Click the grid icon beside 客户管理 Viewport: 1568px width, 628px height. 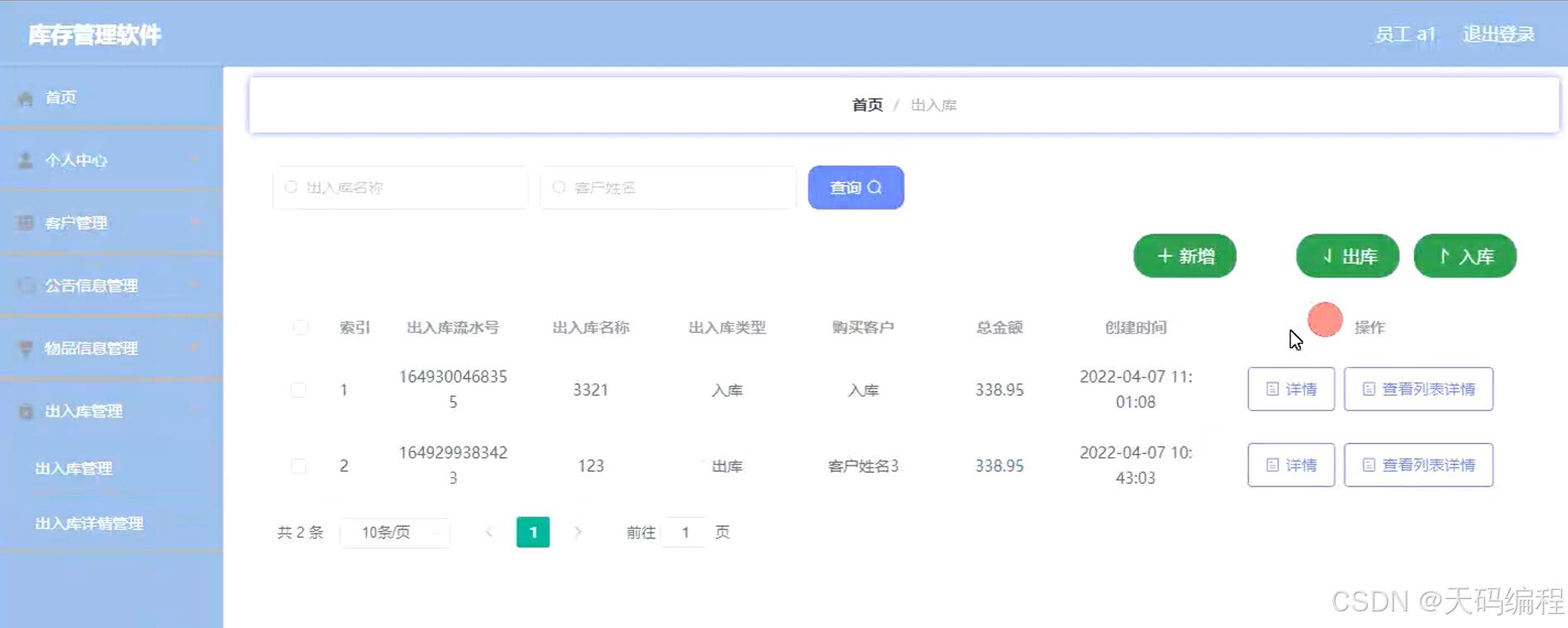[x=26, y=223]
